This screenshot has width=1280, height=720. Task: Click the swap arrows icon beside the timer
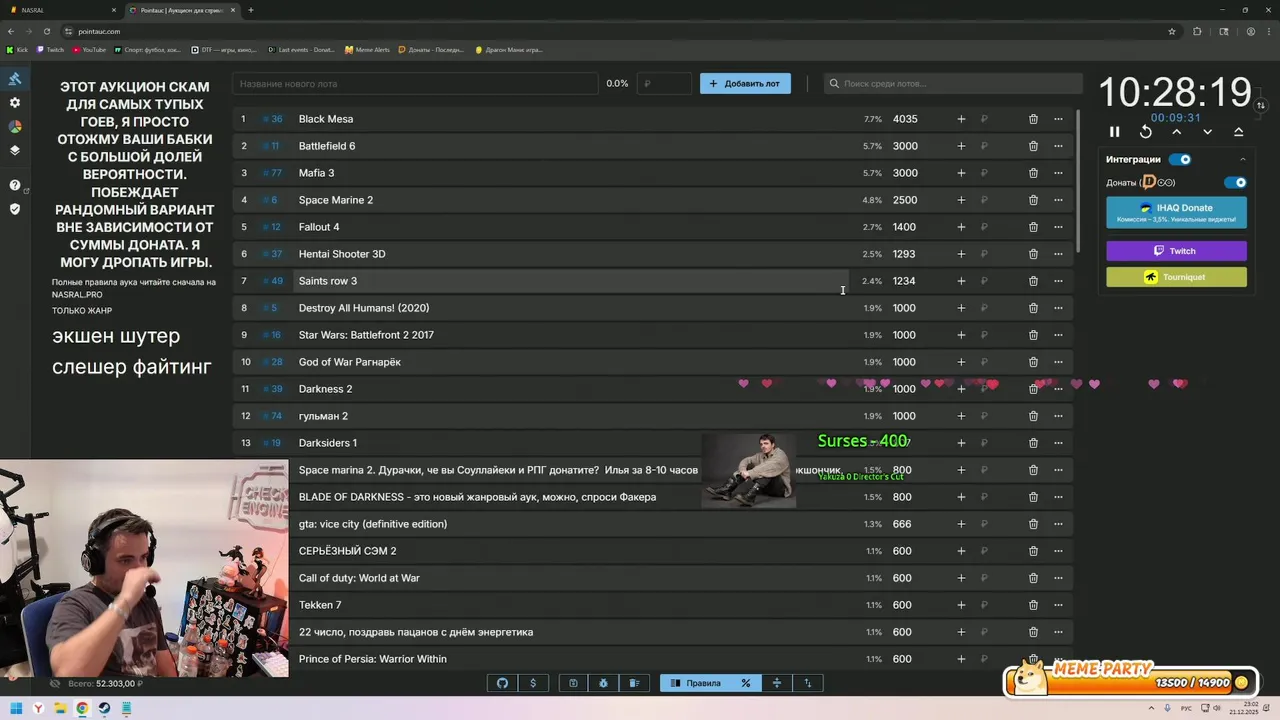coord(1261,105)
